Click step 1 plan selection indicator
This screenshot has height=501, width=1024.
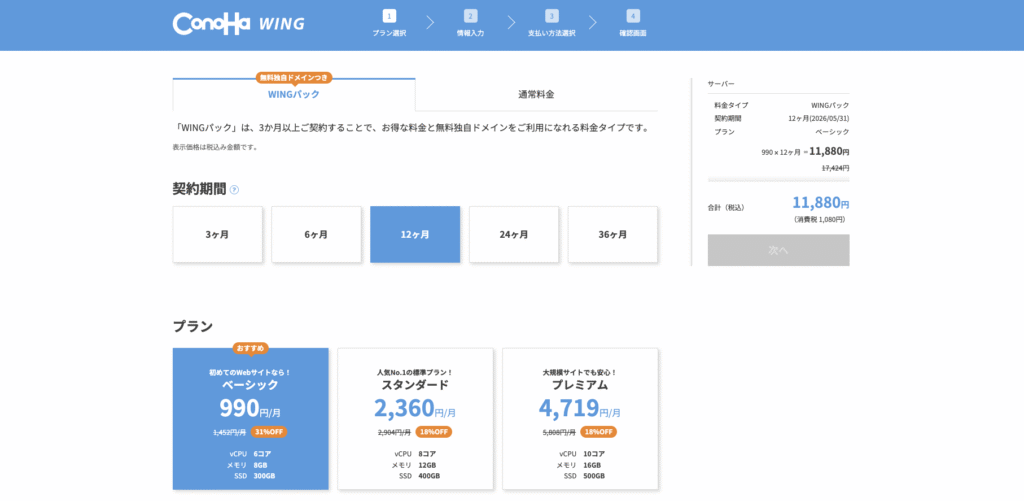(389, 23)
